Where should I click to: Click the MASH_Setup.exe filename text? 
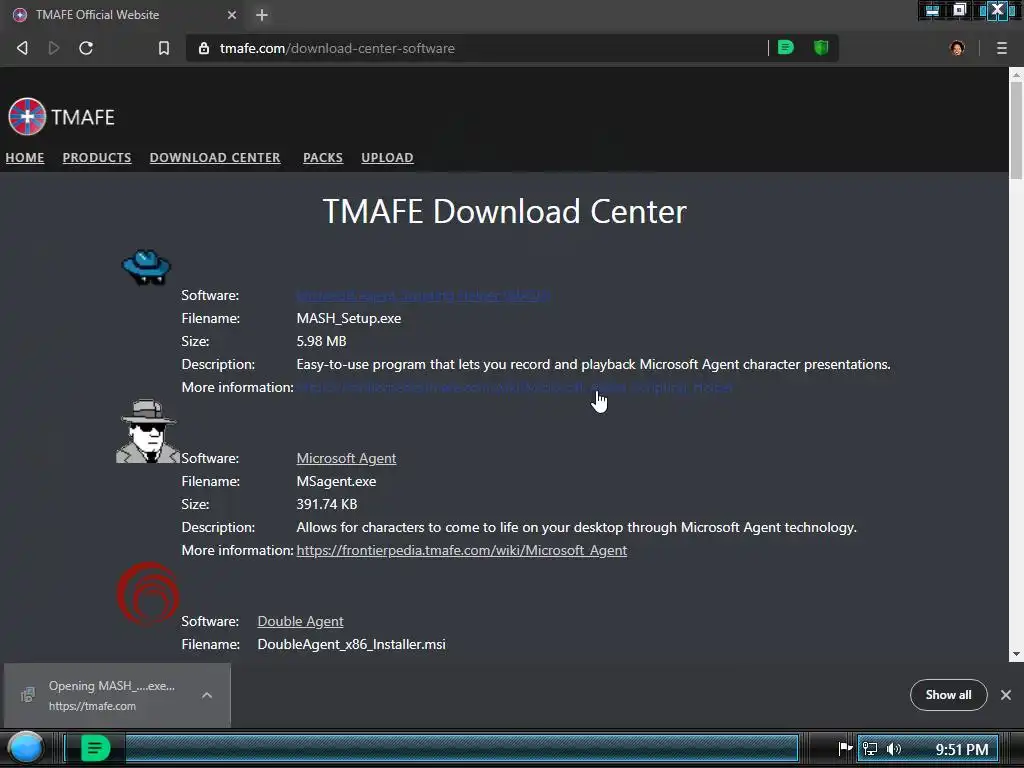pyautogui.click(x=349, y=318)
